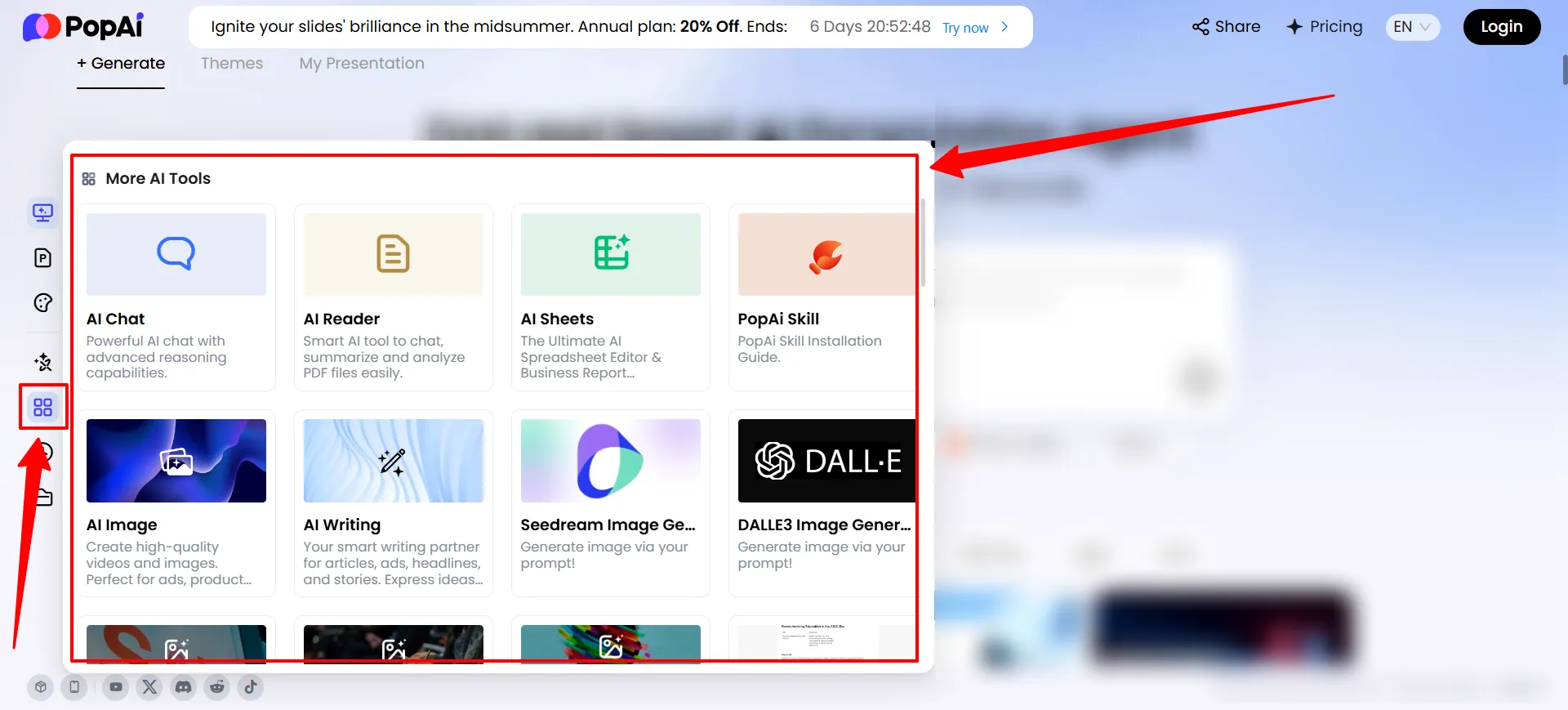Select the AI Sheets title text
This screenshot has height=710, width=1568.
click(x=557, y=319)
